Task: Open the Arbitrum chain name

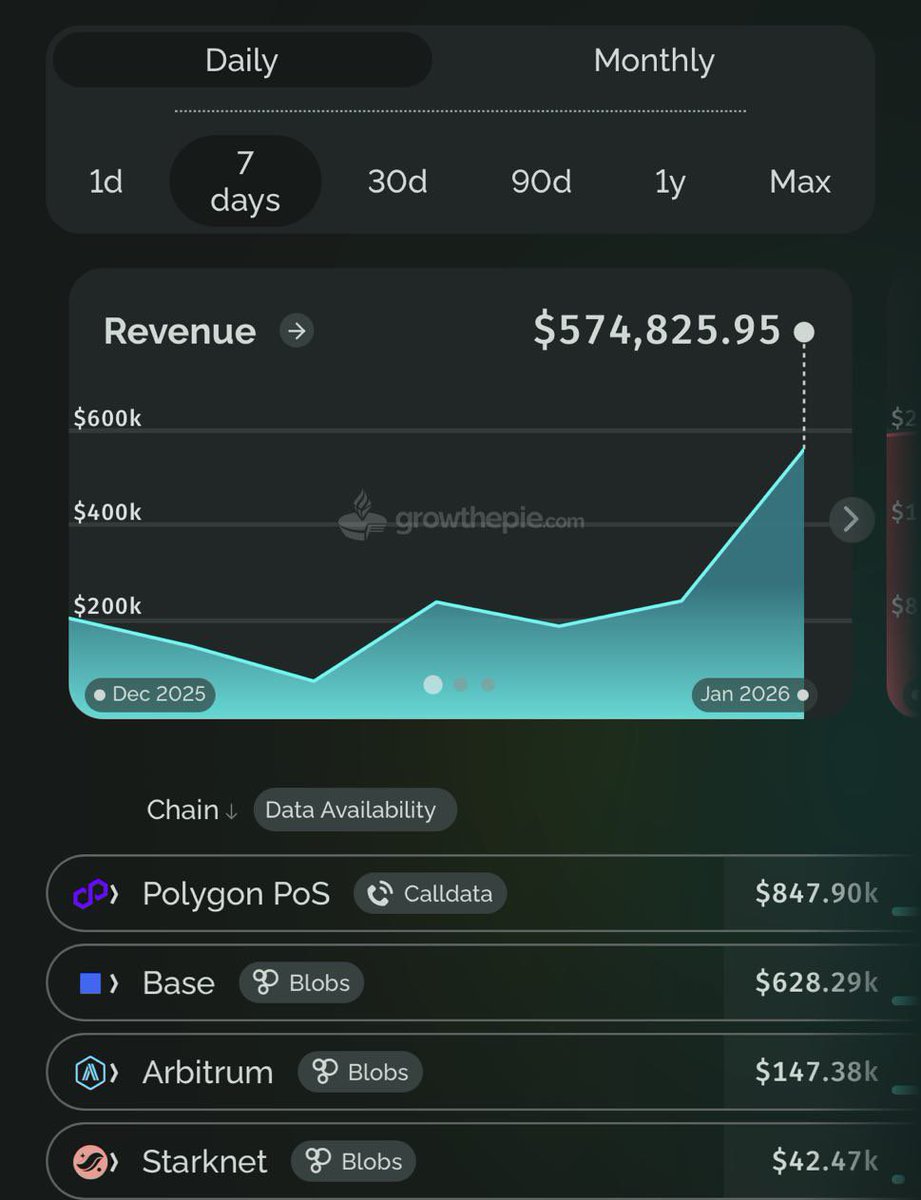Action: pyautogui.click(x=207, y=1072)
